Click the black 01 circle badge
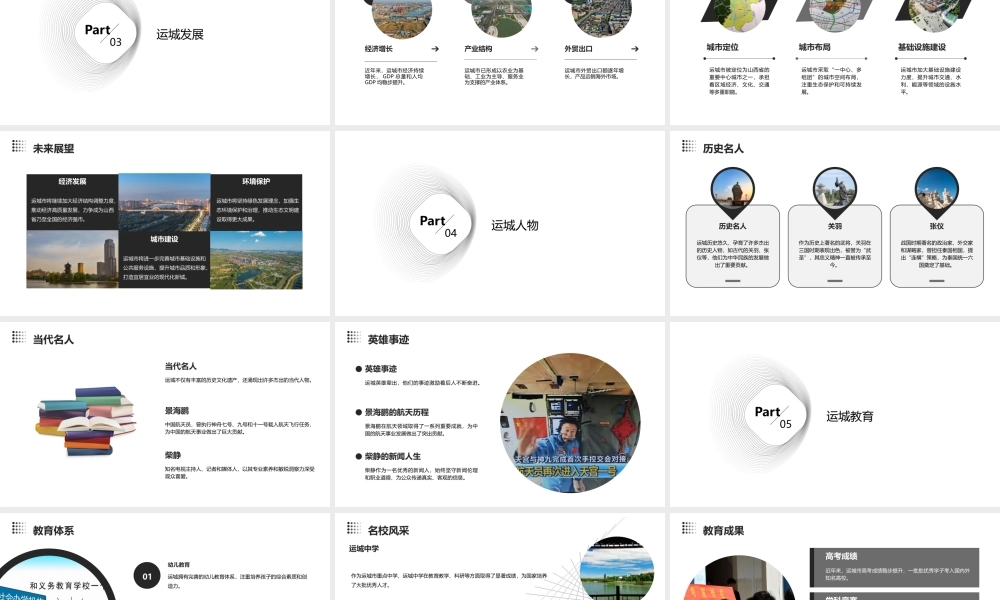The image size is (1000, 600). [x=147, y=576]
